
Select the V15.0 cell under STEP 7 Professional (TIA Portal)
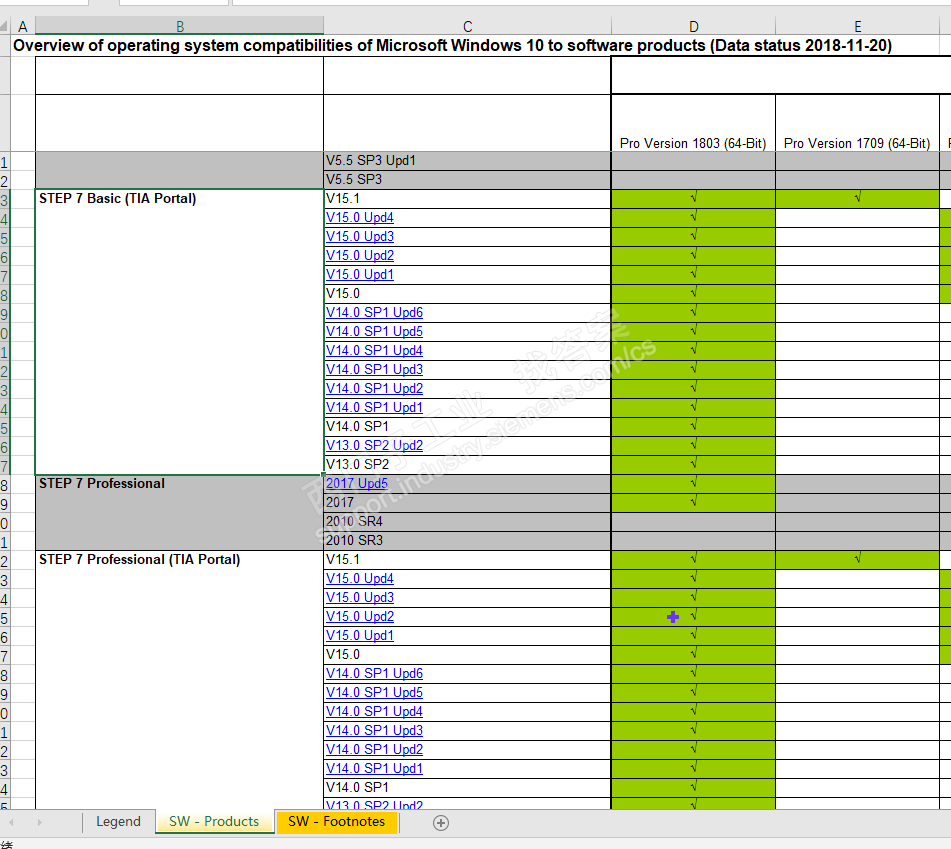click(x=467, y=654)
